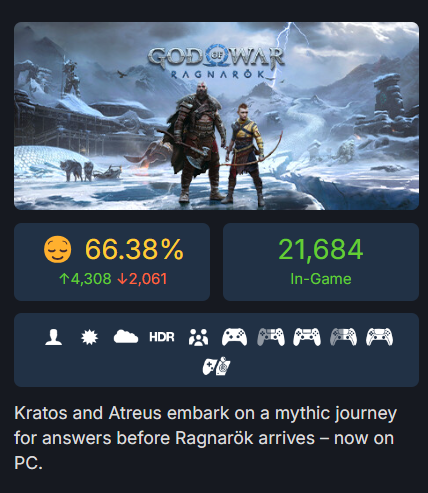
Task: Click the 66.38% review rating score
Action: 134,249
